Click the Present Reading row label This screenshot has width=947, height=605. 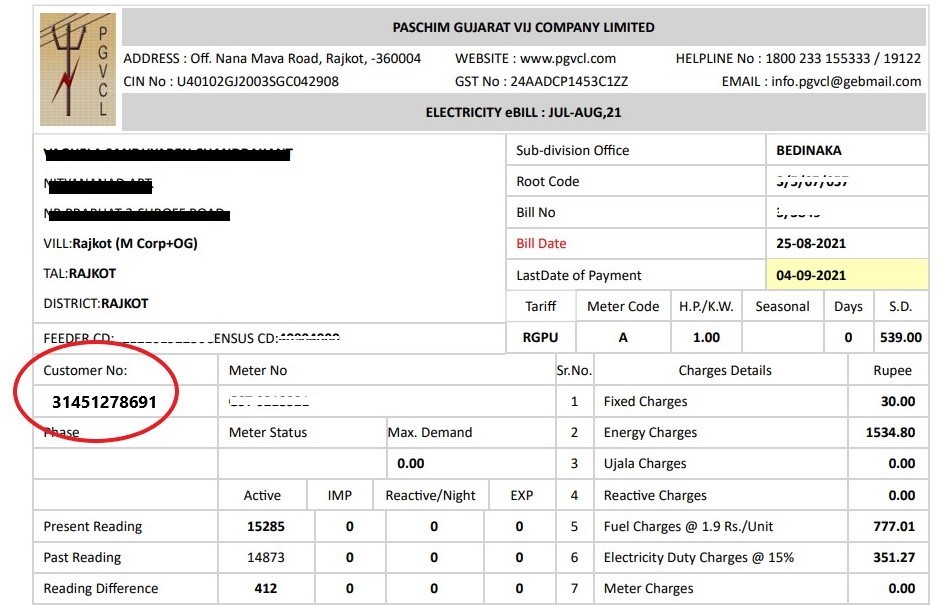tap(92, 527)
